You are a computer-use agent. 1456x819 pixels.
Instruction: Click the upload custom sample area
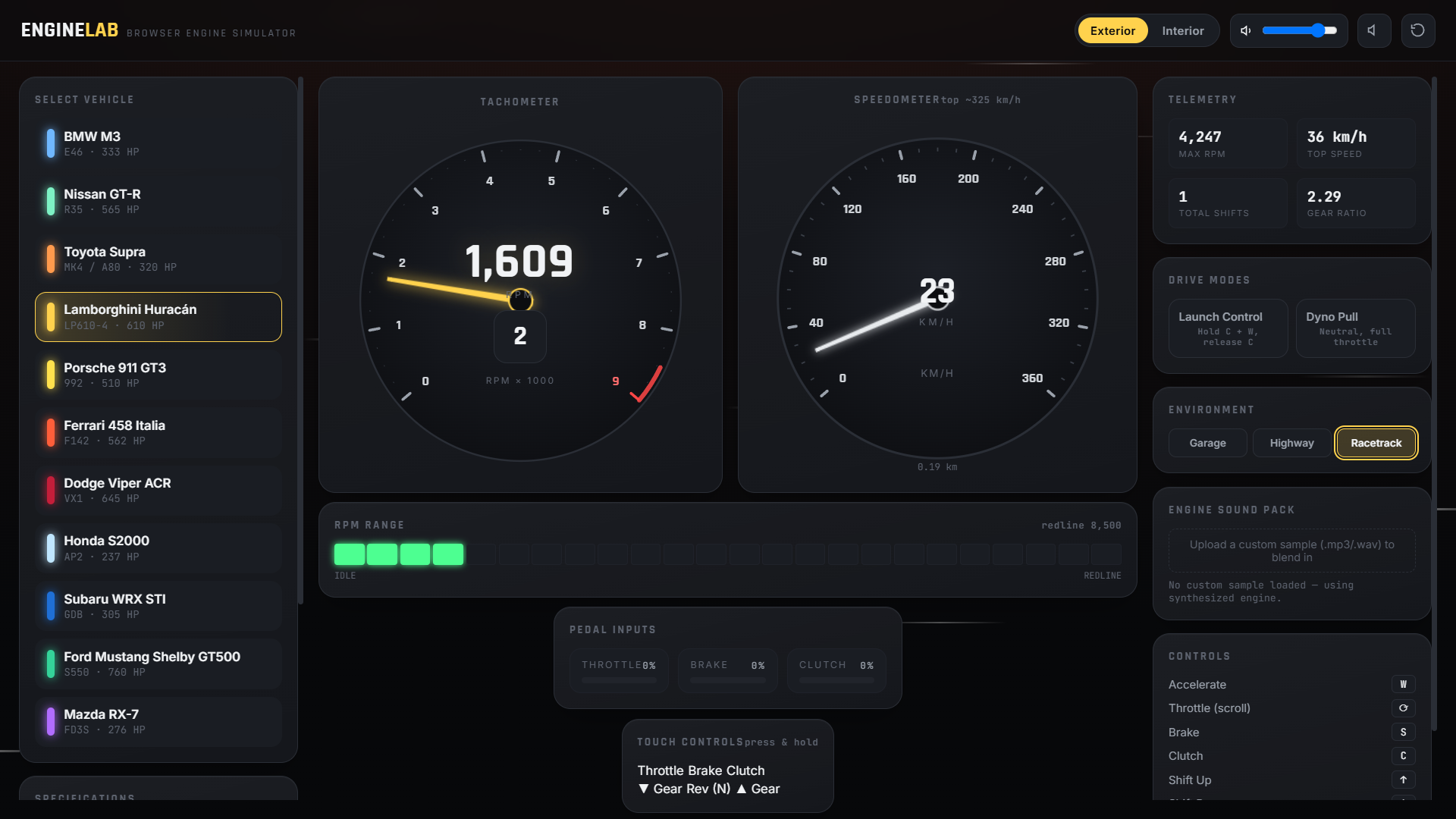(x=1291, y=551)
